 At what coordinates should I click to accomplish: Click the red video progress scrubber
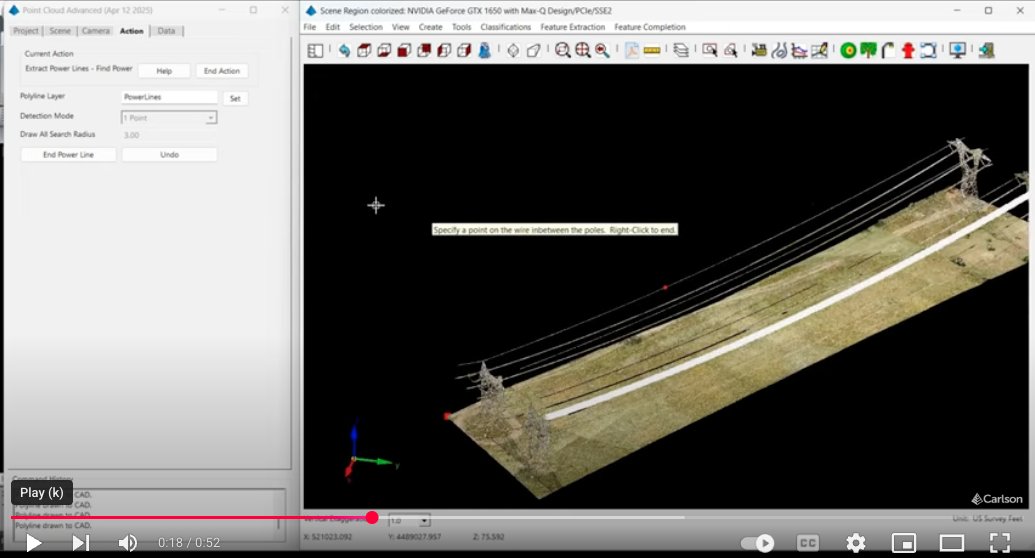[x=372, y=518]
